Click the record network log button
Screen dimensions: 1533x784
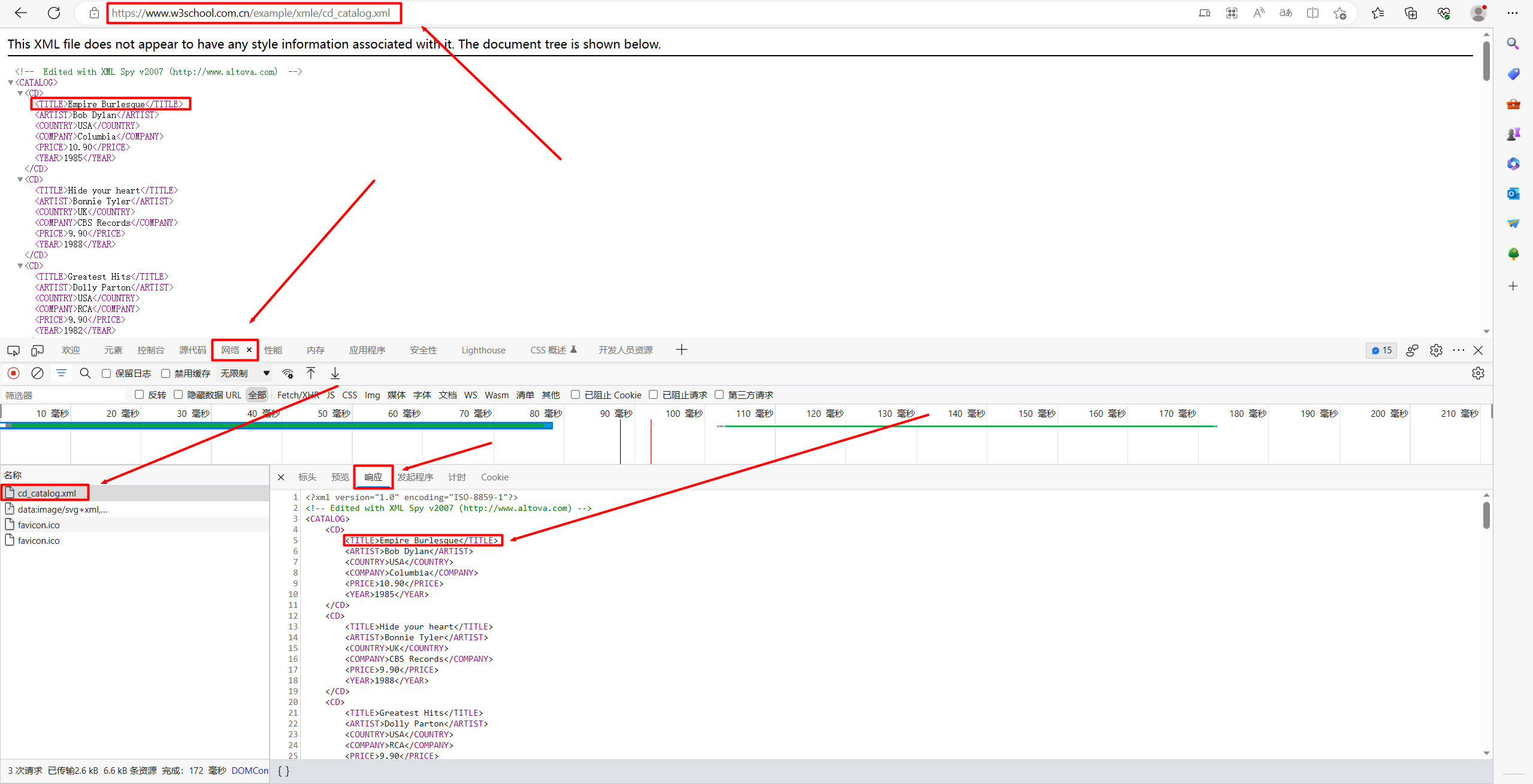click(13, 373)
